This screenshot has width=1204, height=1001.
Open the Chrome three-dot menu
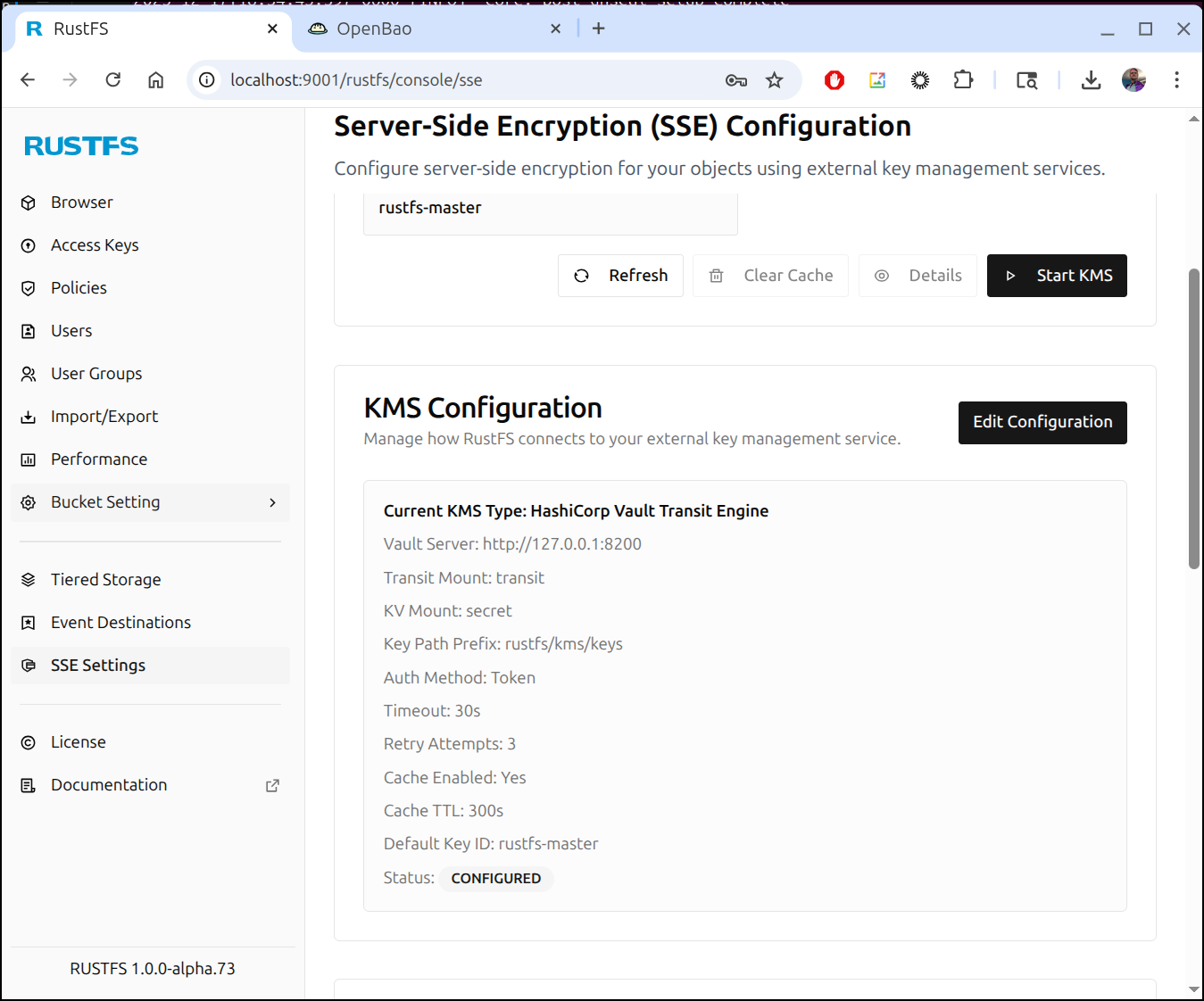click(x=1176, y=80)
